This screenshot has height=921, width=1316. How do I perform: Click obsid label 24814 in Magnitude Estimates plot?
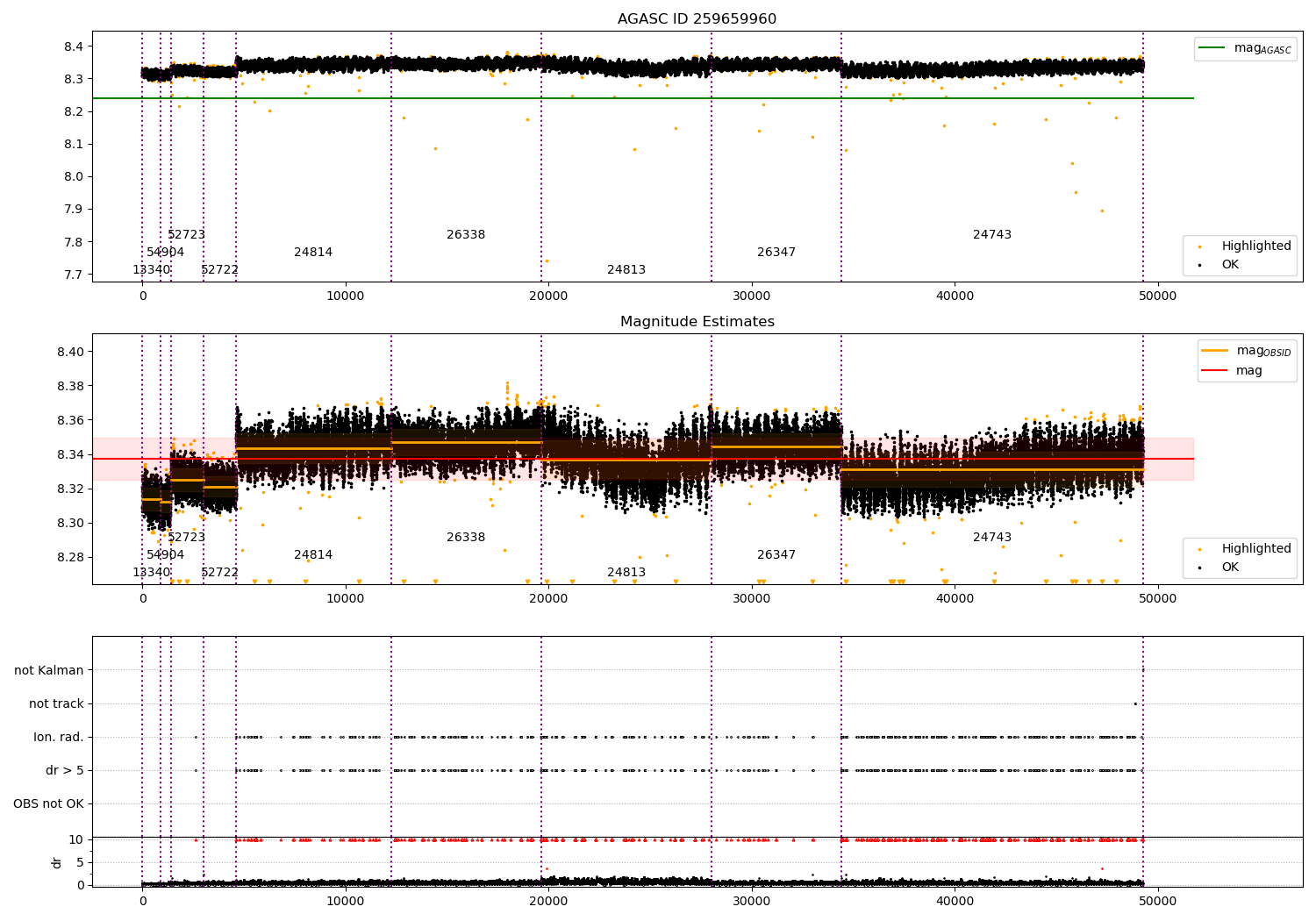313,555
